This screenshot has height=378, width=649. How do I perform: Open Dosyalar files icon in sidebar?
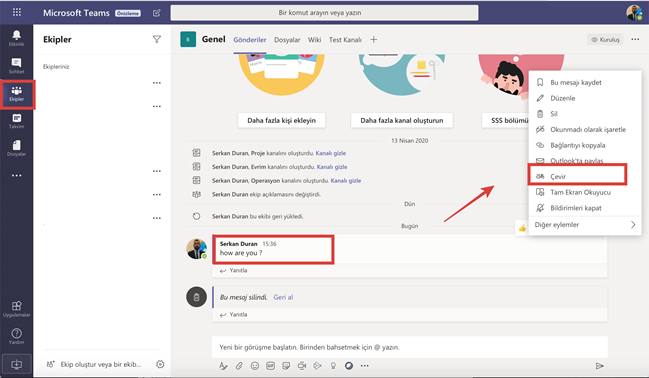point(17,148)
